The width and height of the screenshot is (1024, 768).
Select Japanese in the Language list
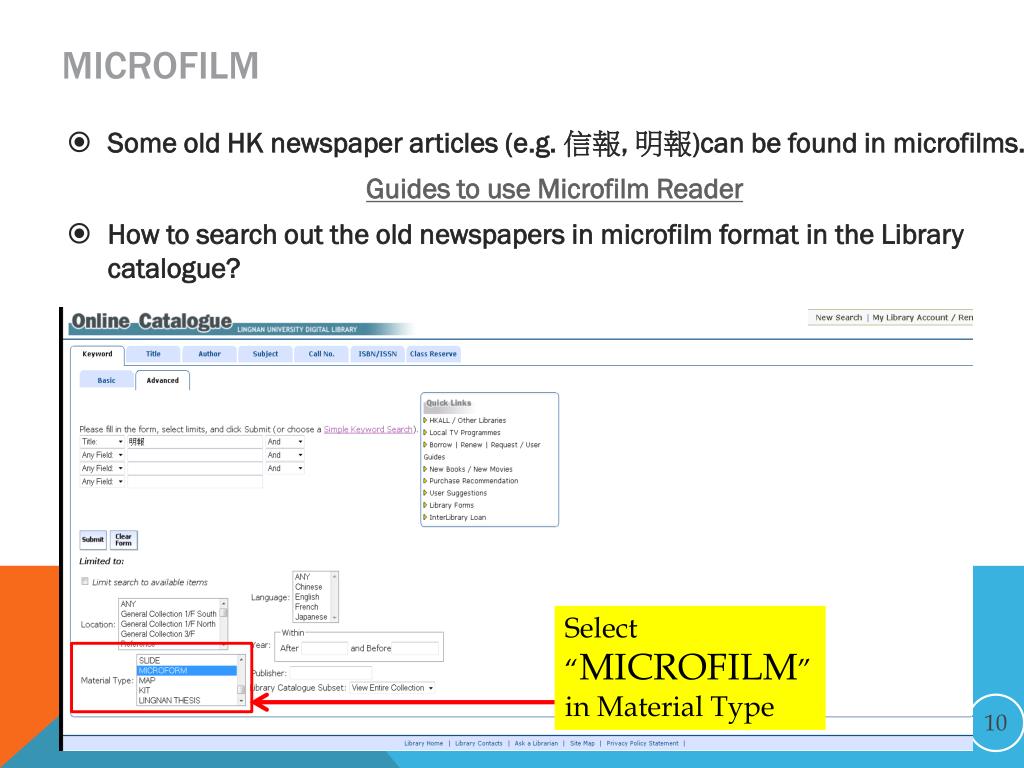tap(312, 617)
